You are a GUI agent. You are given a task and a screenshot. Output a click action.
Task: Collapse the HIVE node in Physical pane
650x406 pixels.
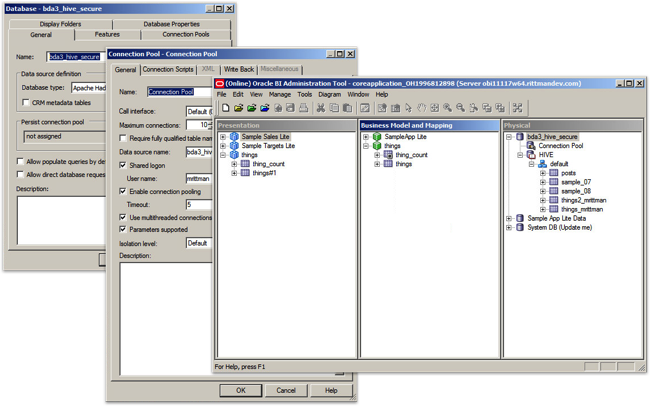pyautogui.click(x=520, y=155)
